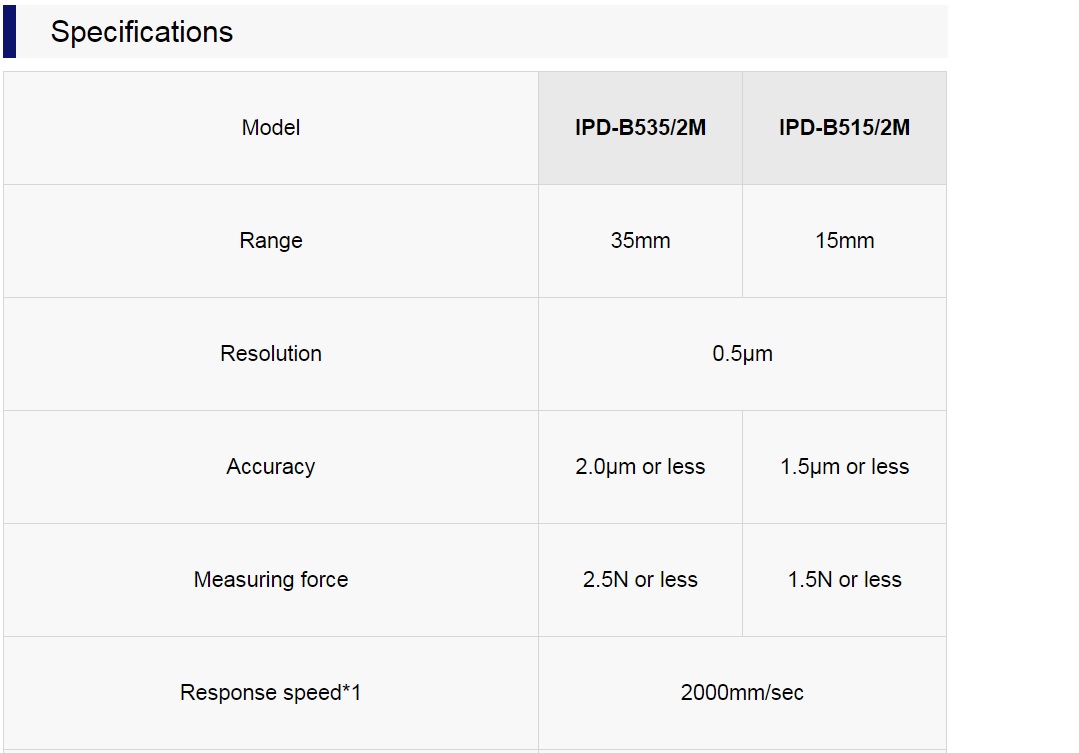Select the IPD-B515/2M model header

click(x=844, y=128)
